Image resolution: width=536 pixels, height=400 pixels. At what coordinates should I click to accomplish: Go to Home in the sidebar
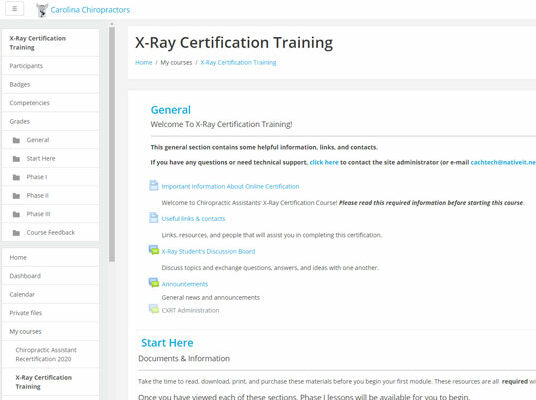[x=51, y=257]
